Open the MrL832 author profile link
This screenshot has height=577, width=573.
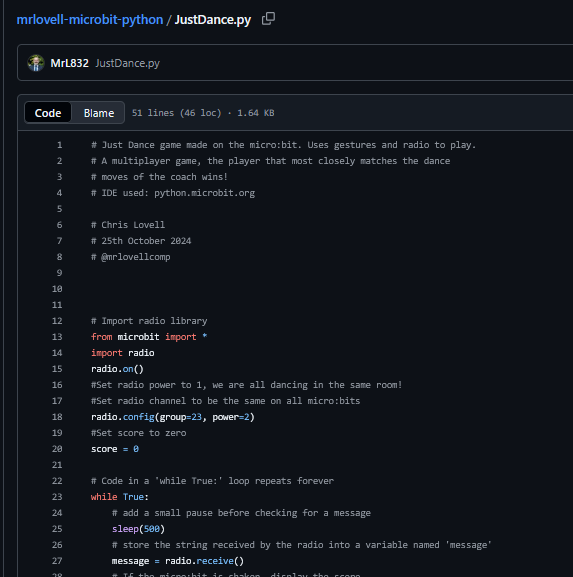[x=70, y=63]
